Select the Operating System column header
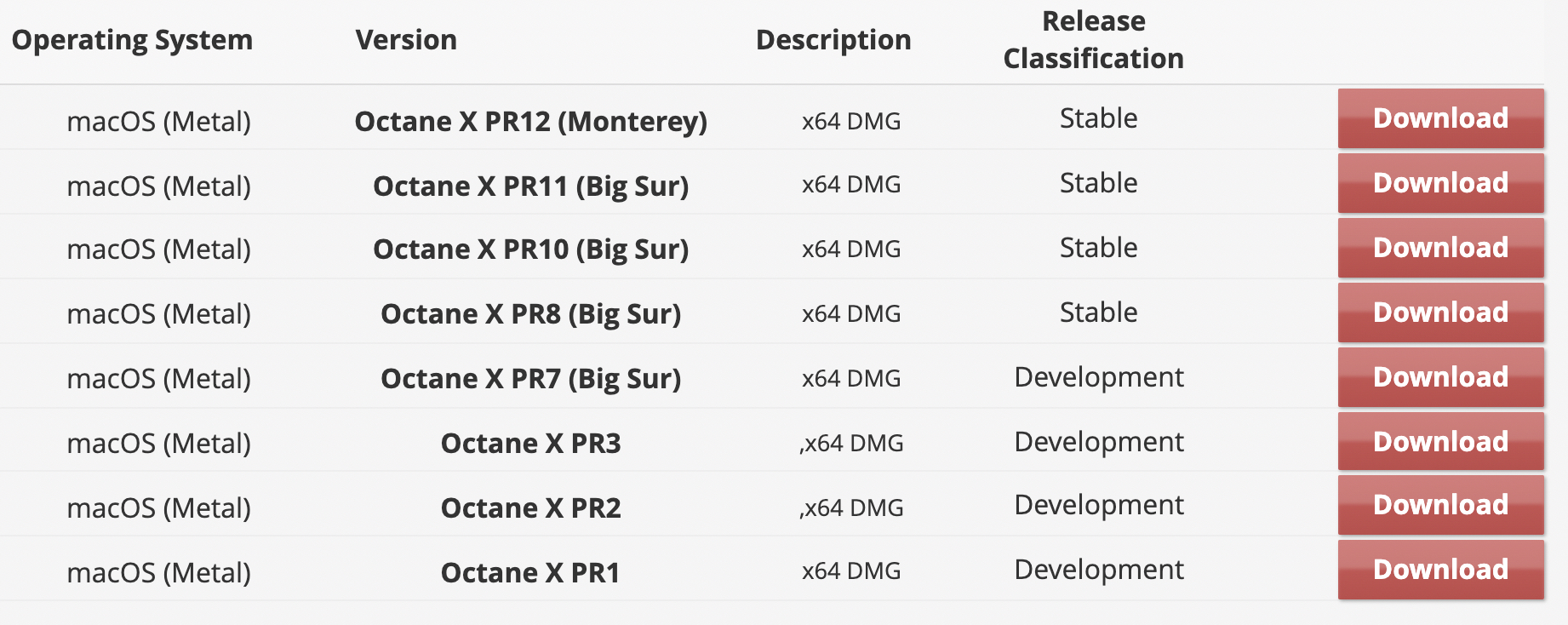The height and width of the screenshot is (625, 1568). [x=132, y=40]
